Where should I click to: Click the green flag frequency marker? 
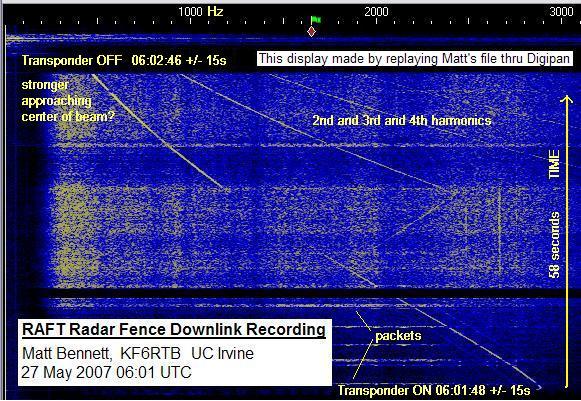315,20
